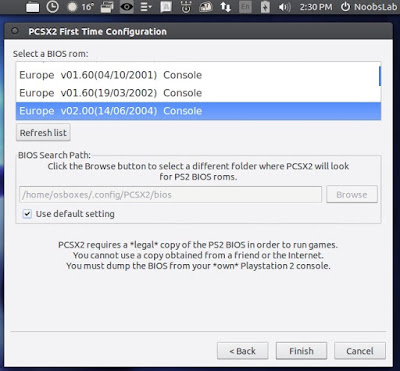Open the weather indicator showing 16°
Image resolution: width=400 pixels, height=371 pixels.
click(x=80, y=7)
